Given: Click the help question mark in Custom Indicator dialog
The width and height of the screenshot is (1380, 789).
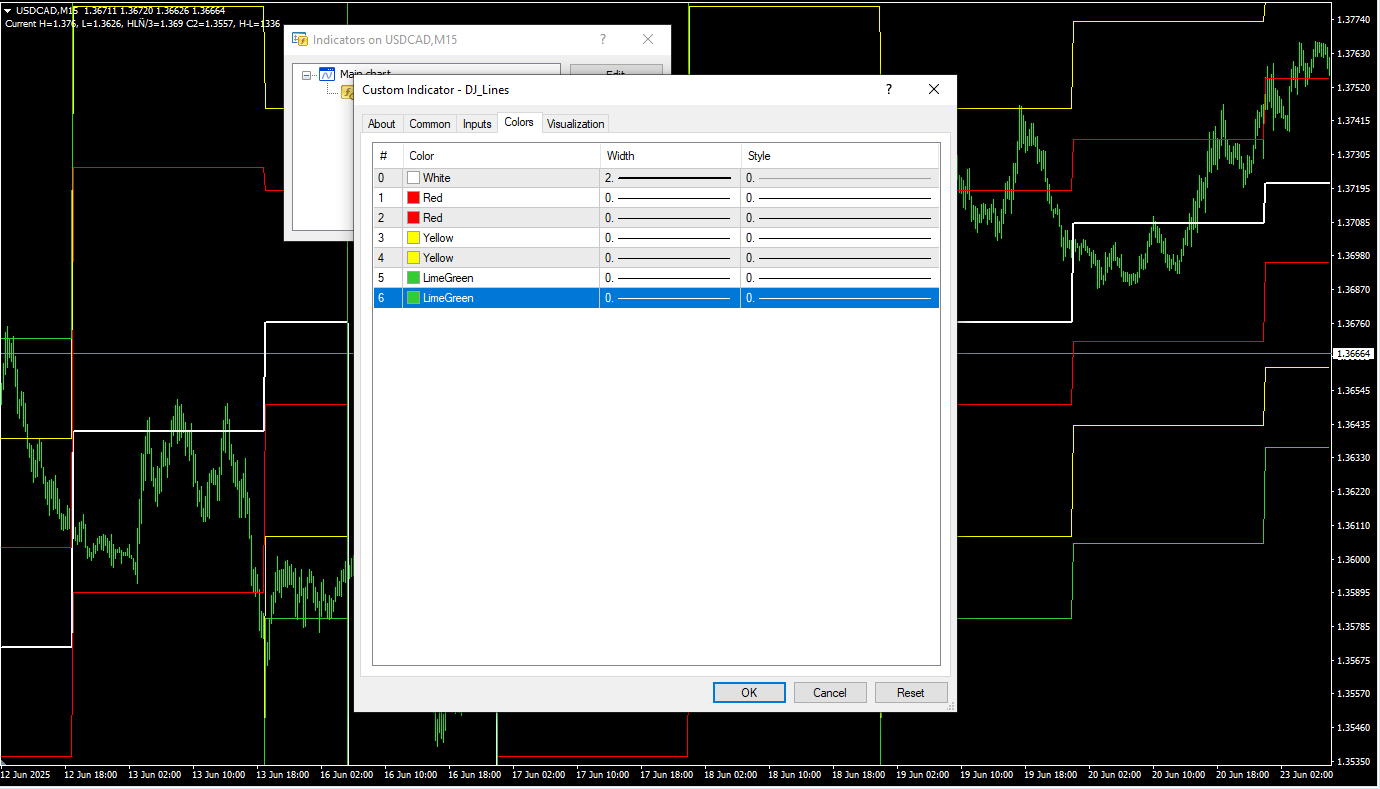Looking at the screenshot, I should pos(888,90).
